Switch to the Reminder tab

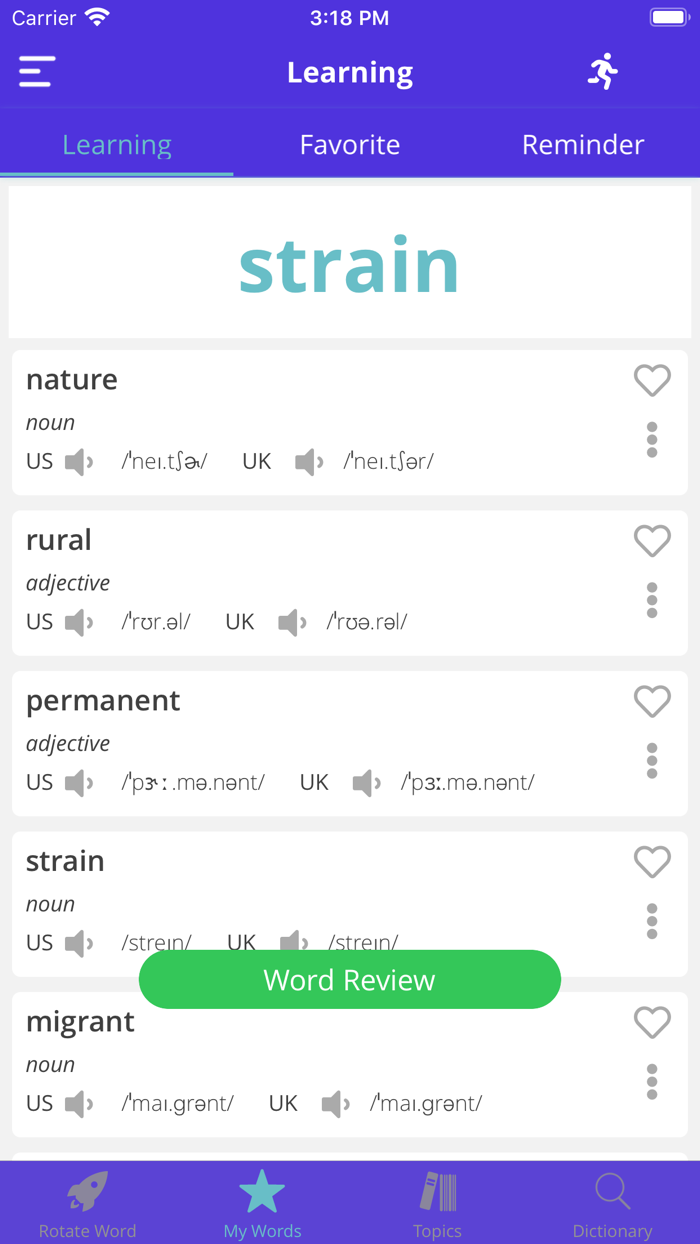click(x=583, y=145)
